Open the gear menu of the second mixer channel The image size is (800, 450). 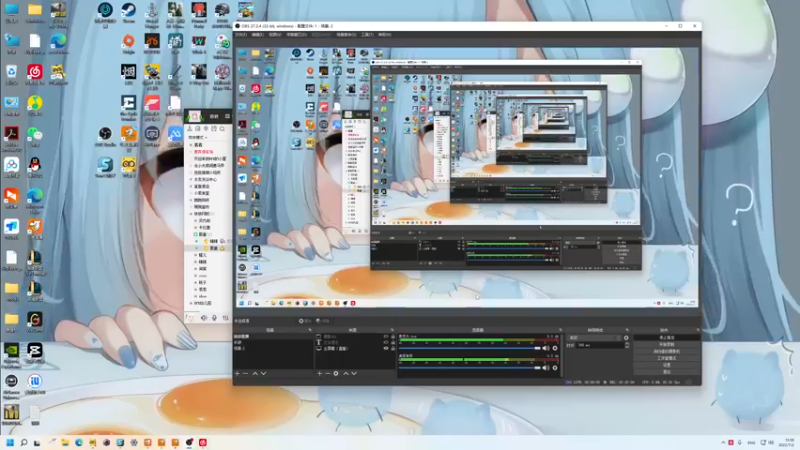pos(555,368)
